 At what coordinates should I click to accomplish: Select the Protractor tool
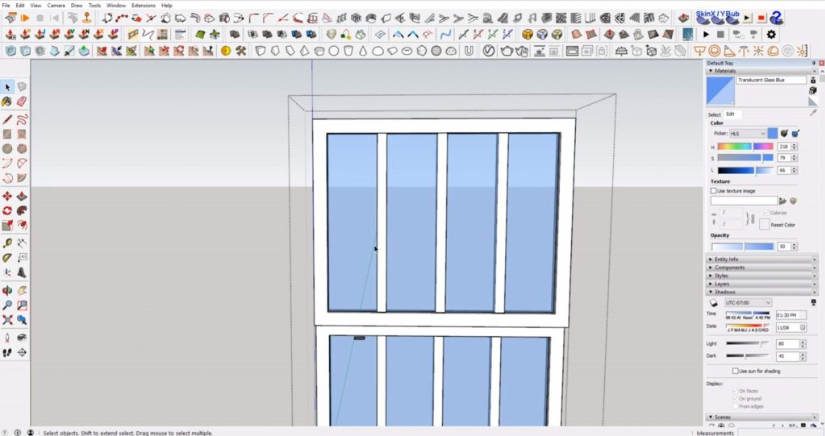click(x=7, y=258)
